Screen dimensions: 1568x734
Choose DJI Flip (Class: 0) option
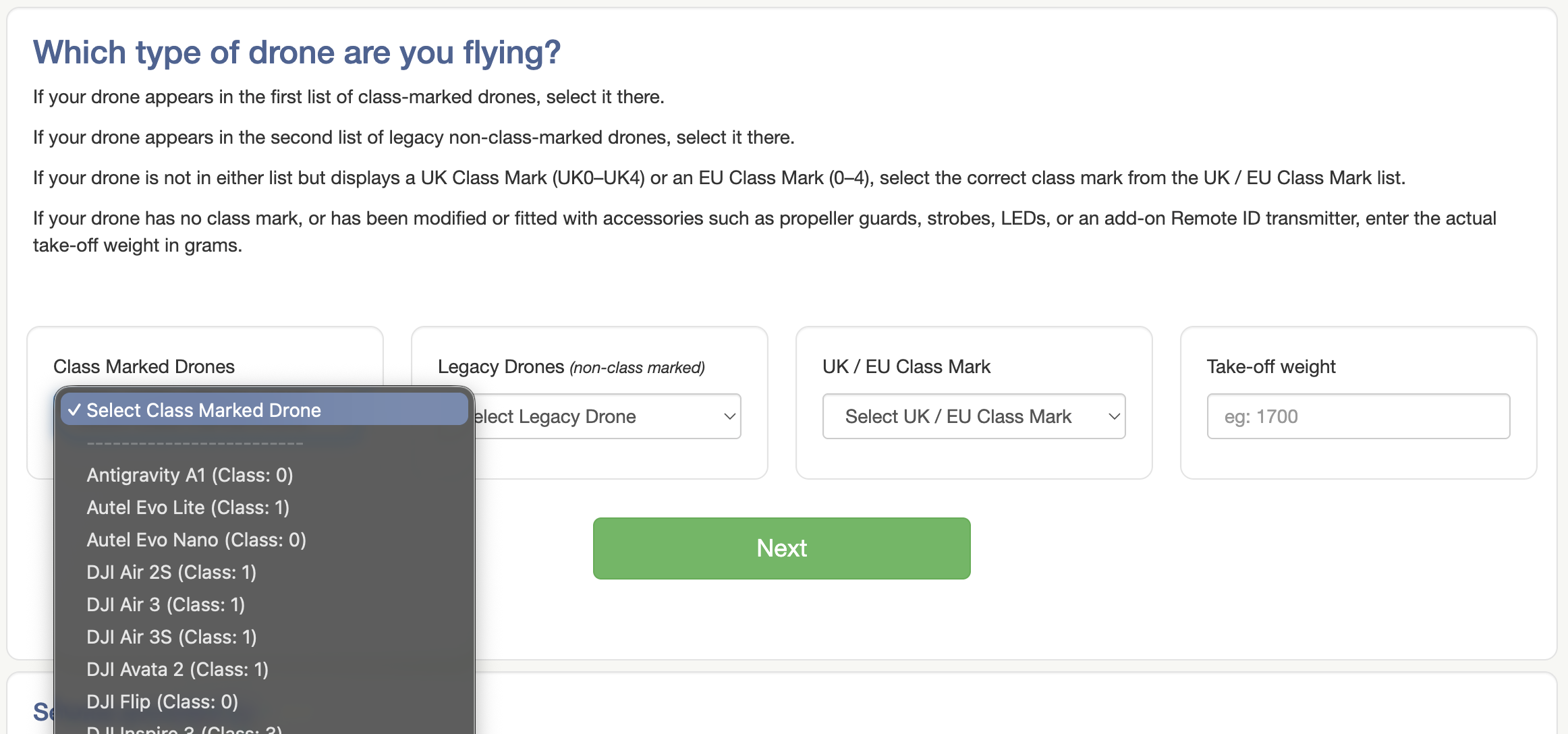pos(162,702)
